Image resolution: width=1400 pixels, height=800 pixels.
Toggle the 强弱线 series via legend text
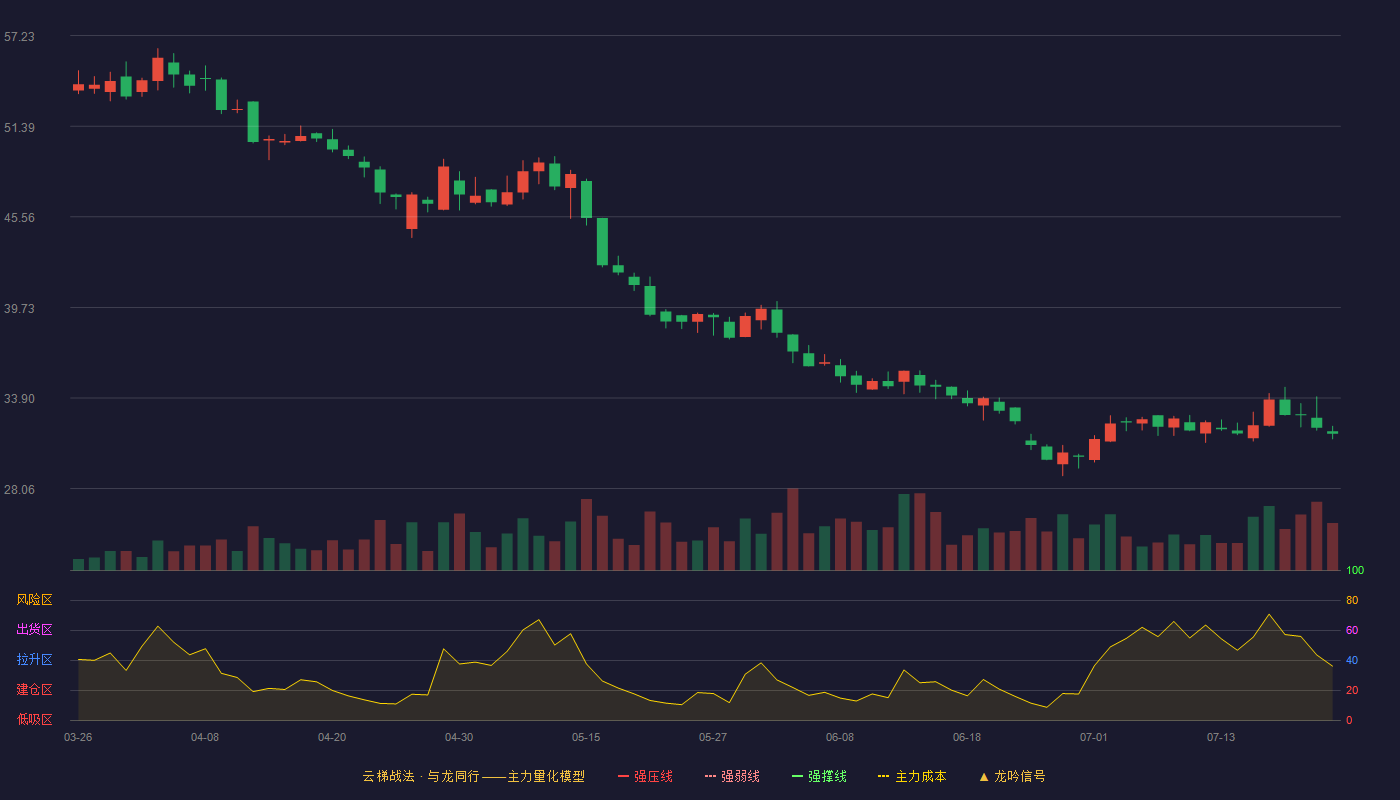click(x=740, y=776)
